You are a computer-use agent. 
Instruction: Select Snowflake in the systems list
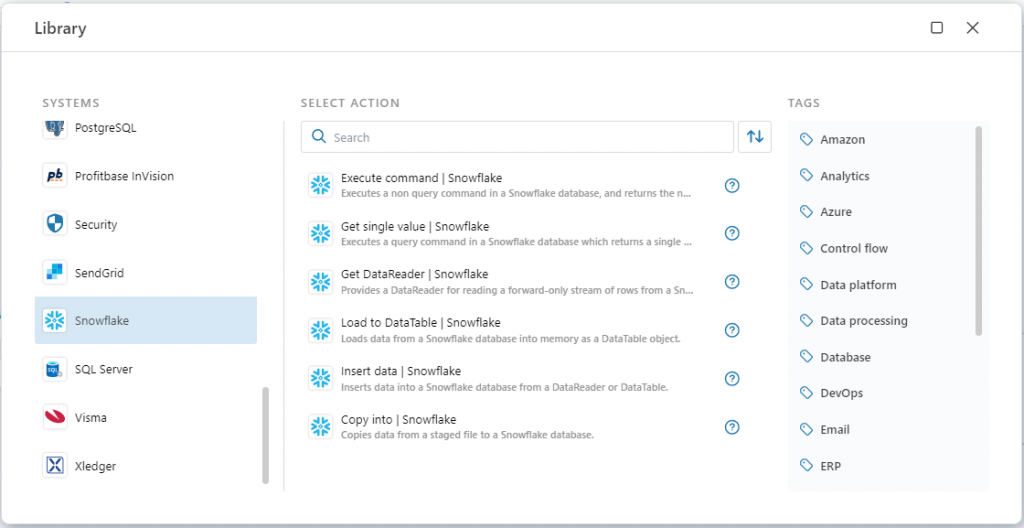coord(145,321)
